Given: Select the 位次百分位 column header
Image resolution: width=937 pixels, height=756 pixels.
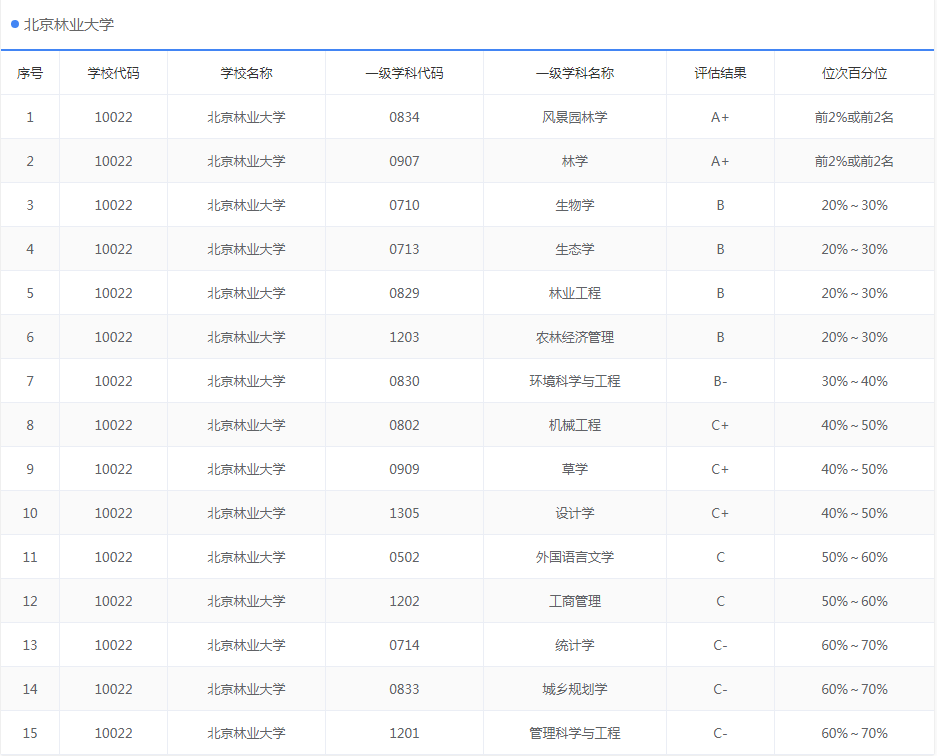Looking at the screenshot, I should pyautogui.click(x=855, y=73).
